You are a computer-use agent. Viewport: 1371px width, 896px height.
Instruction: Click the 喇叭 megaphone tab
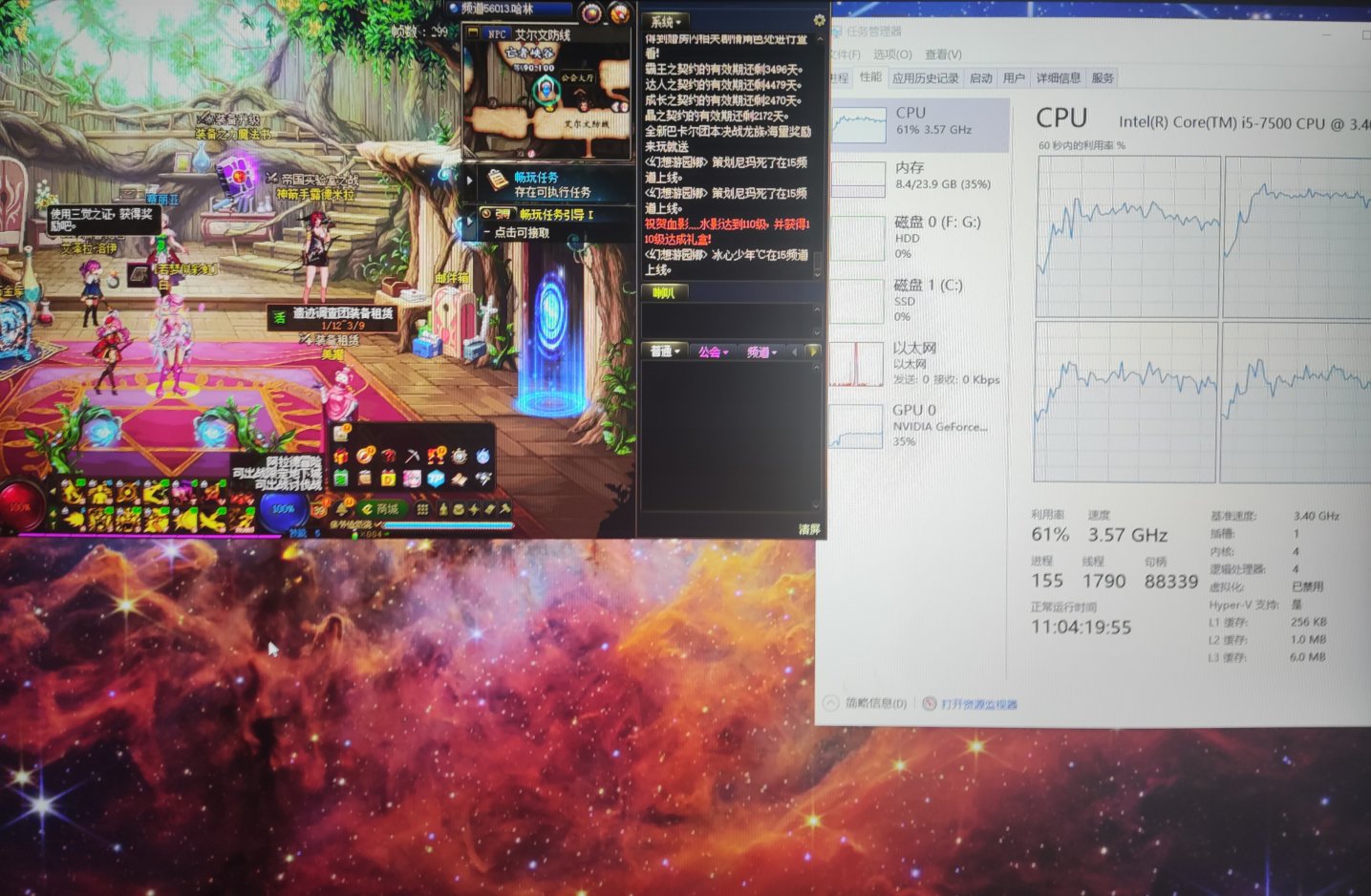point(665,292)
